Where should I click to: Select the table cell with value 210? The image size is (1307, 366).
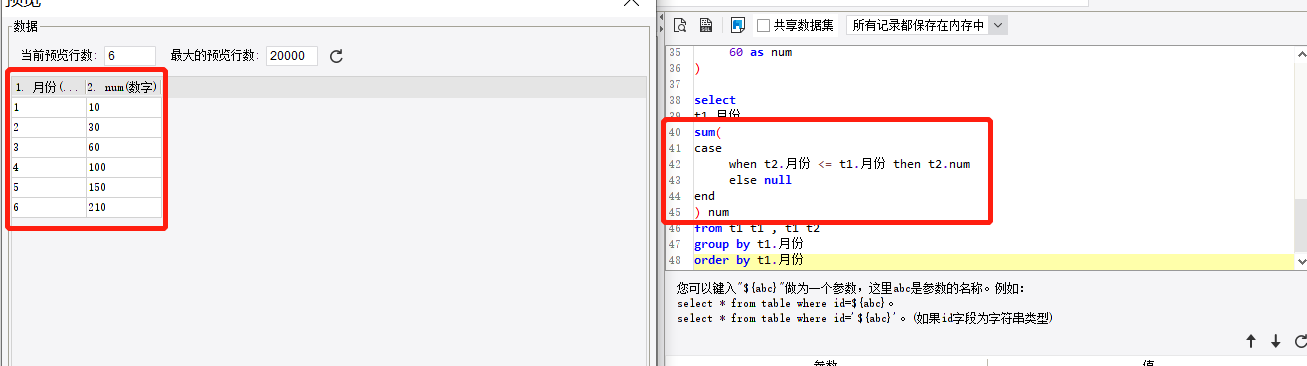point(123,207)
